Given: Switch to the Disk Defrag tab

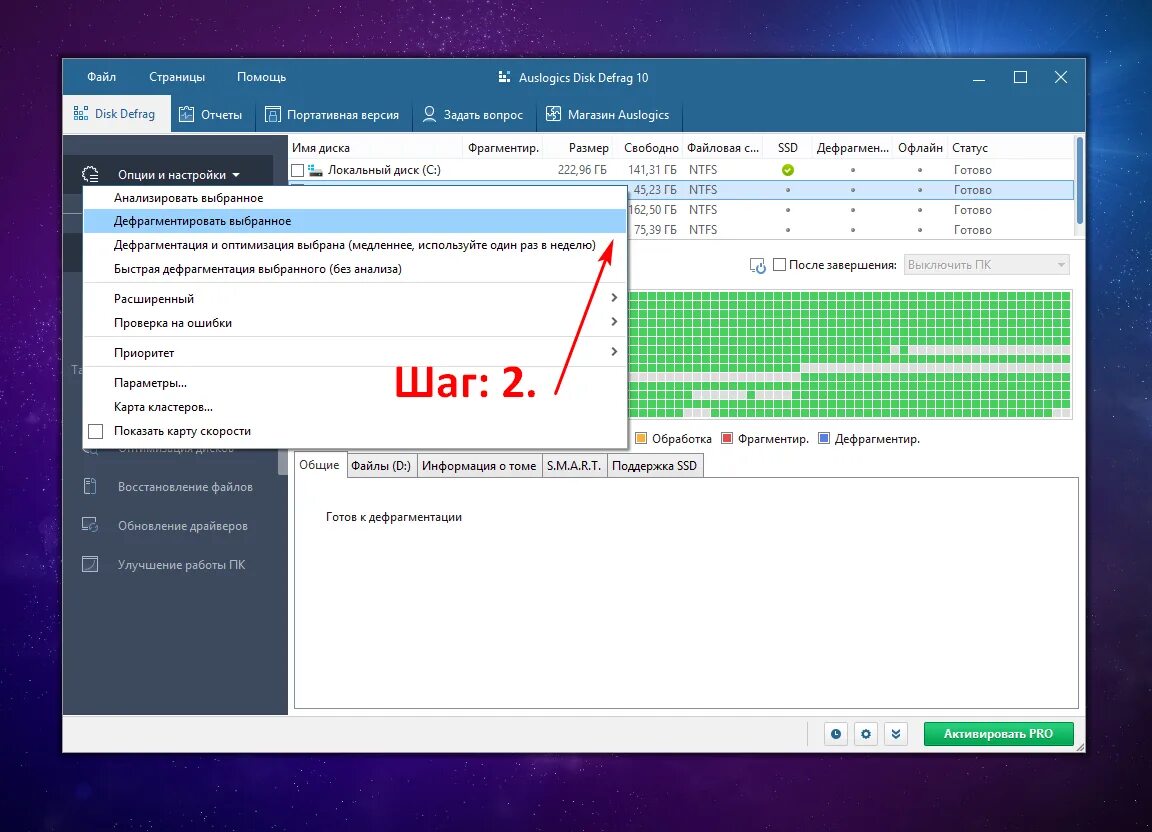Looking at the screenshot, I should 117,114.
